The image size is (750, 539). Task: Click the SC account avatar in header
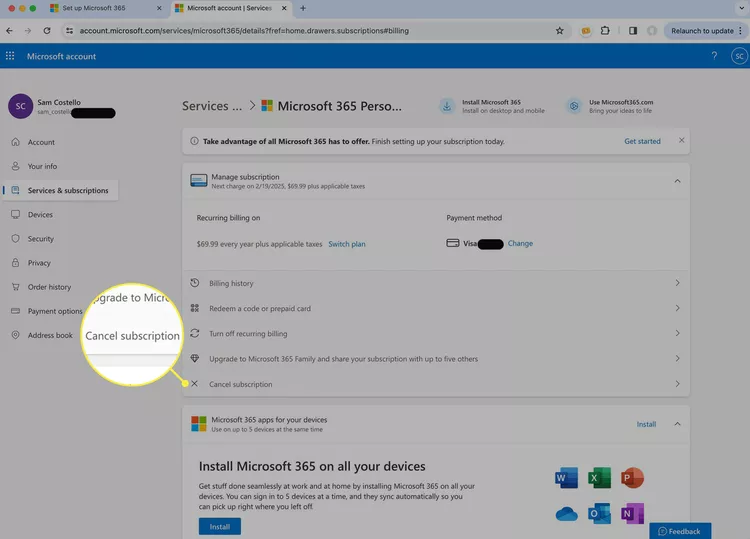tap(737, 56)
